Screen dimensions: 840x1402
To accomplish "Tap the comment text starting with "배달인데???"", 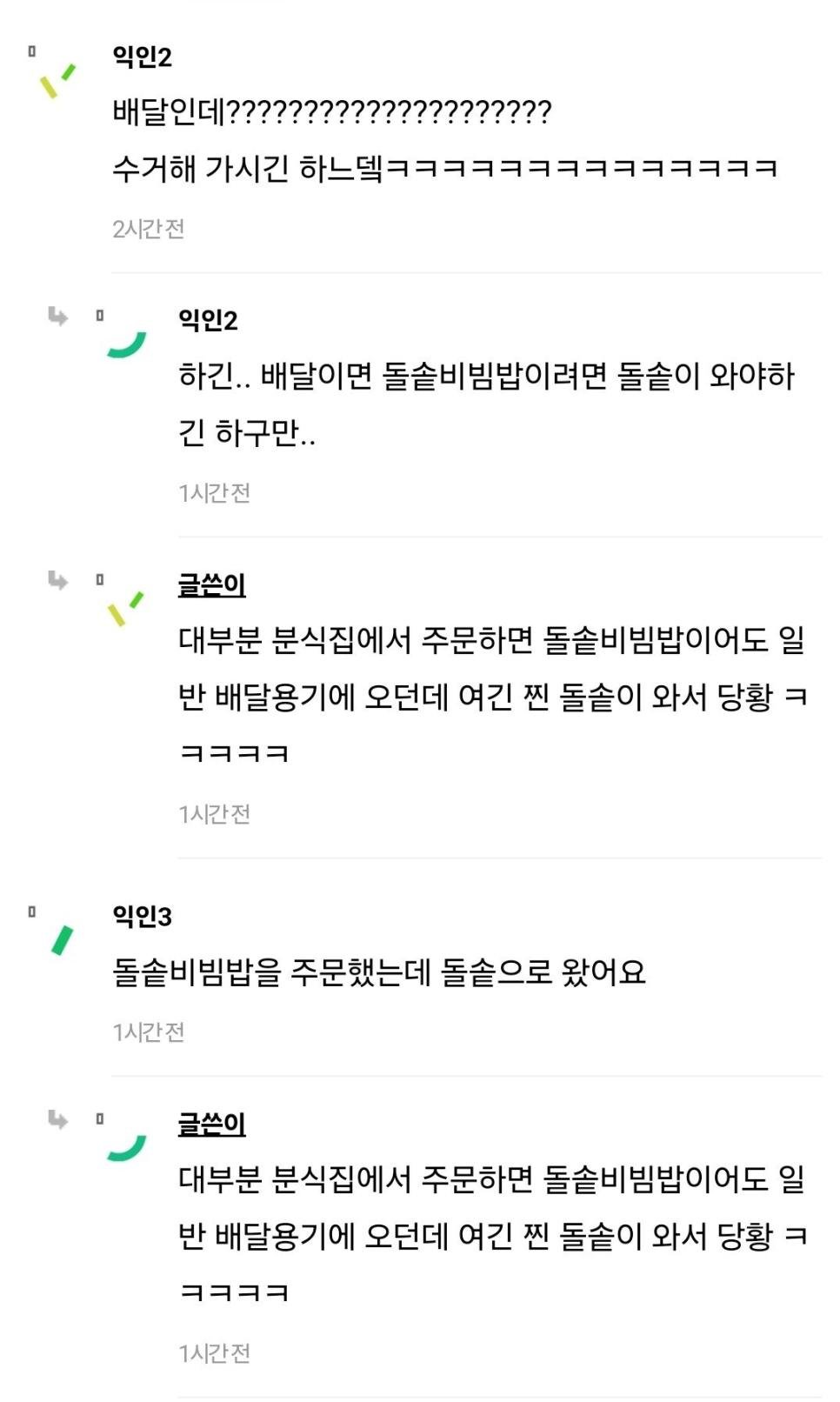I will point(331,112).
